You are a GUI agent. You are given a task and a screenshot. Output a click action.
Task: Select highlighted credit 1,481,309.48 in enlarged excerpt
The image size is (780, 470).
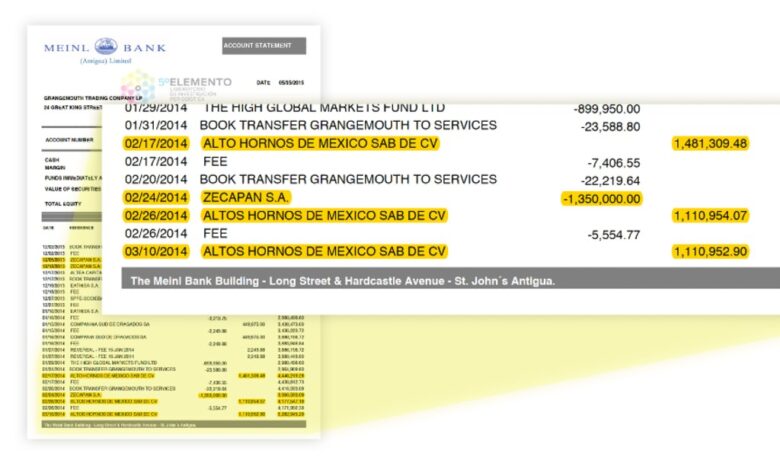[710, 144]
